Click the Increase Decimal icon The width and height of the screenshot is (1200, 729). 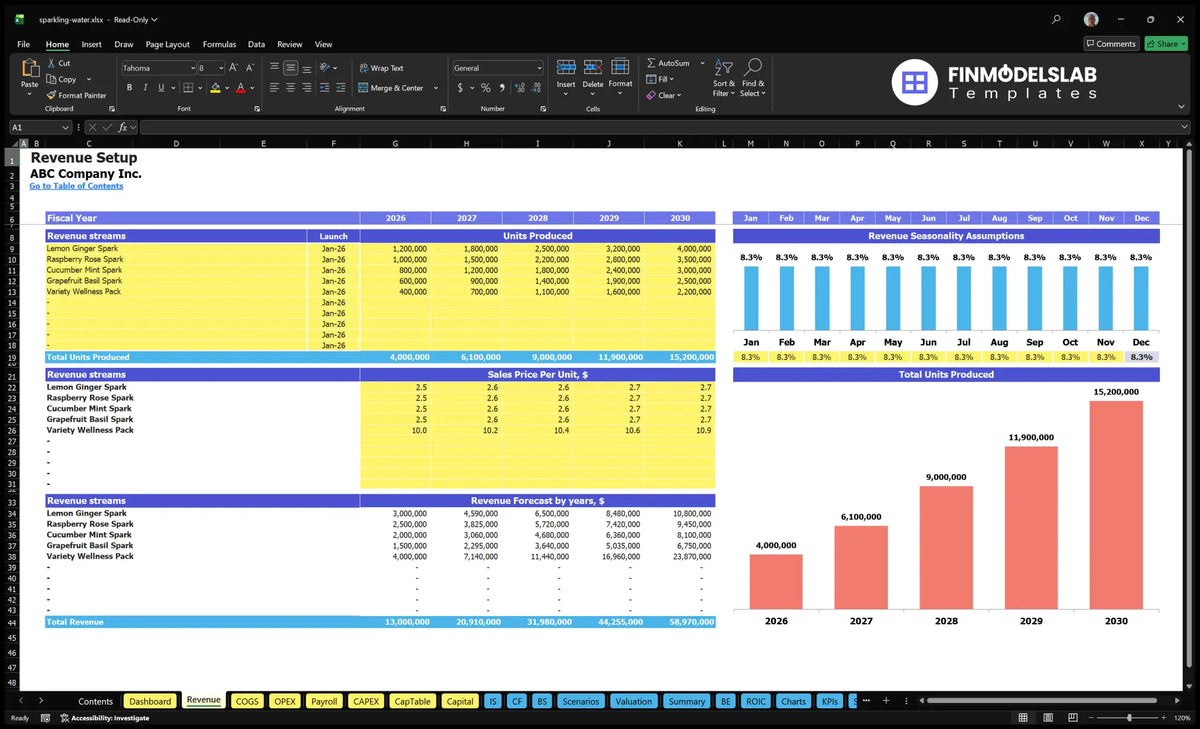(x=518, y=88)
